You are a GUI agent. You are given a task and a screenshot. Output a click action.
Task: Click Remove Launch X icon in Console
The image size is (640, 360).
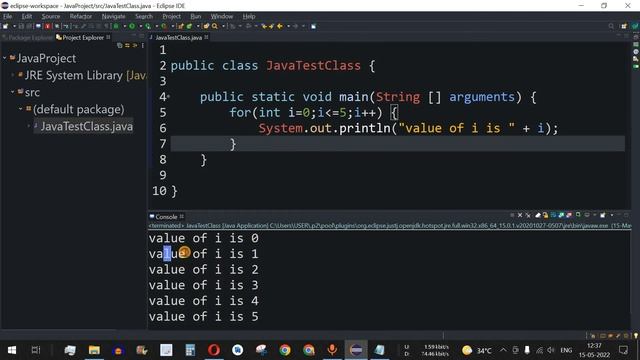520,215
